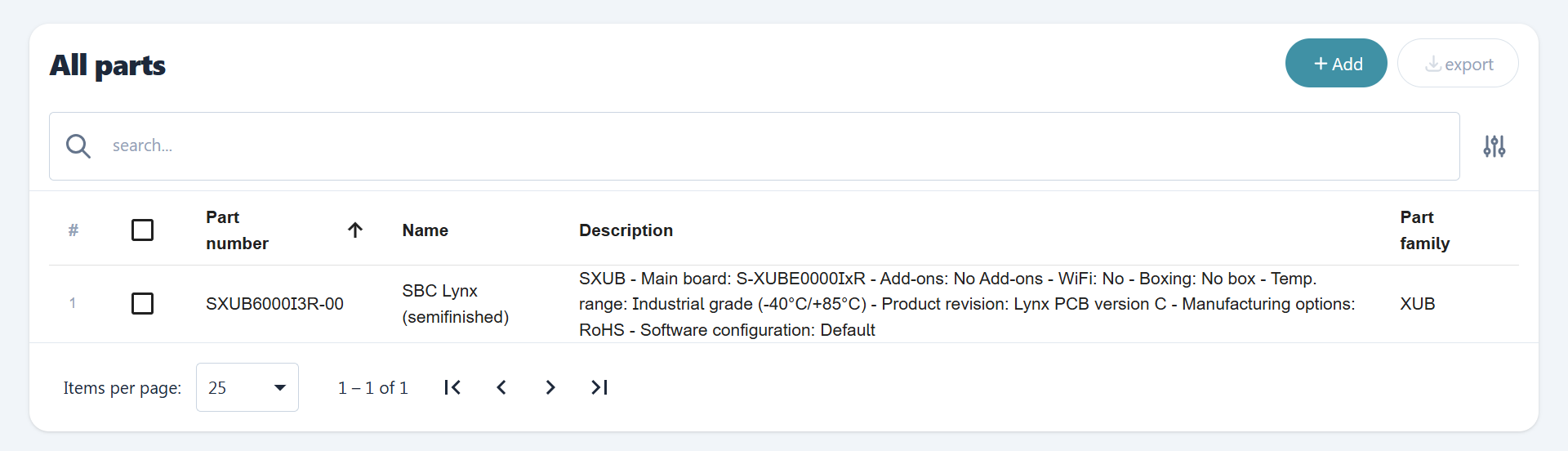Image resolution: width=1568 pixels, height=451 pixels.
Task: Click the SBC Lynx (semifinished) name cell
Action: click(456, 304)
